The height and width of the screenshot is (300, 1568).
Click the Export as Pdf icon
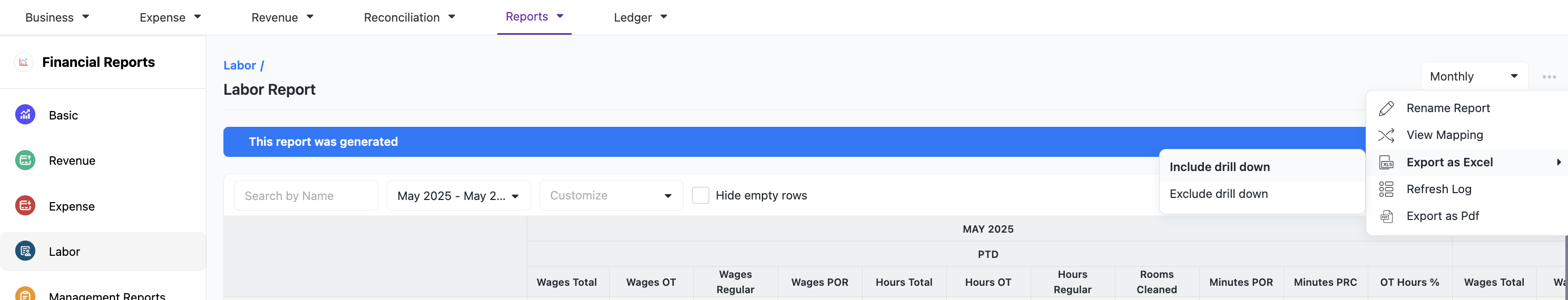pos(1387,216)
